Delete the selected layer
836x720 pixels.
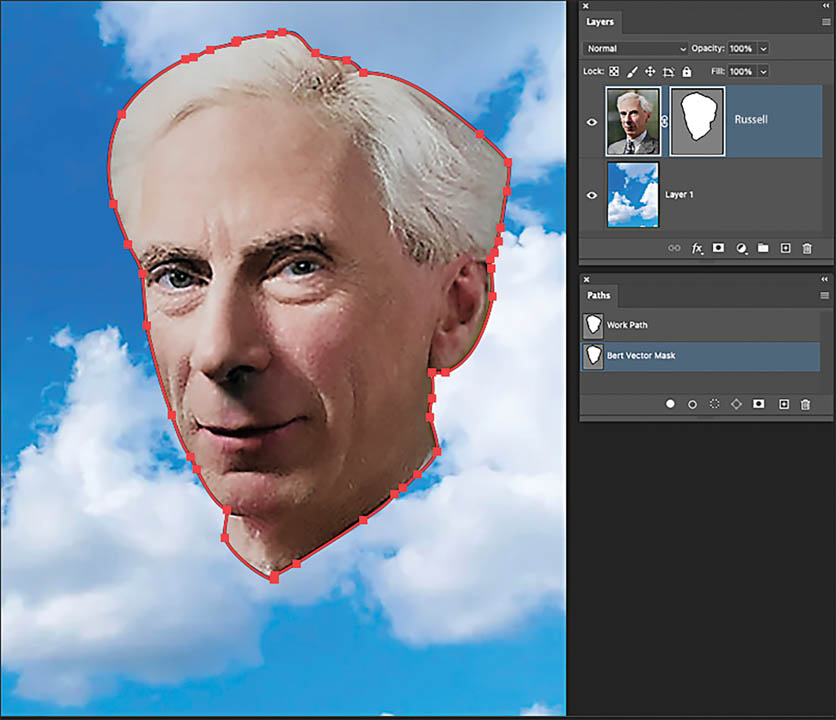[x=807, y=248]
